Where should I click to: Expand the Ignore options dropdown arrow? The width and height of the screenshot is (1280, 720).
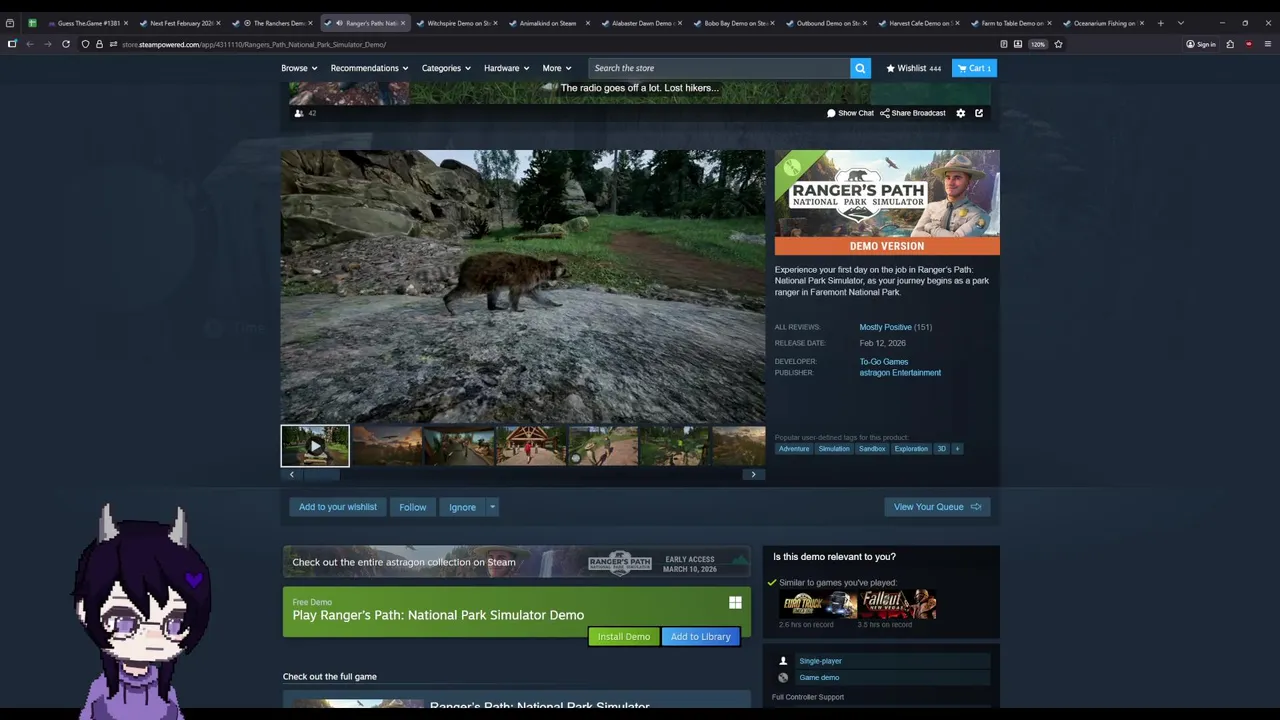pos(492,507)
